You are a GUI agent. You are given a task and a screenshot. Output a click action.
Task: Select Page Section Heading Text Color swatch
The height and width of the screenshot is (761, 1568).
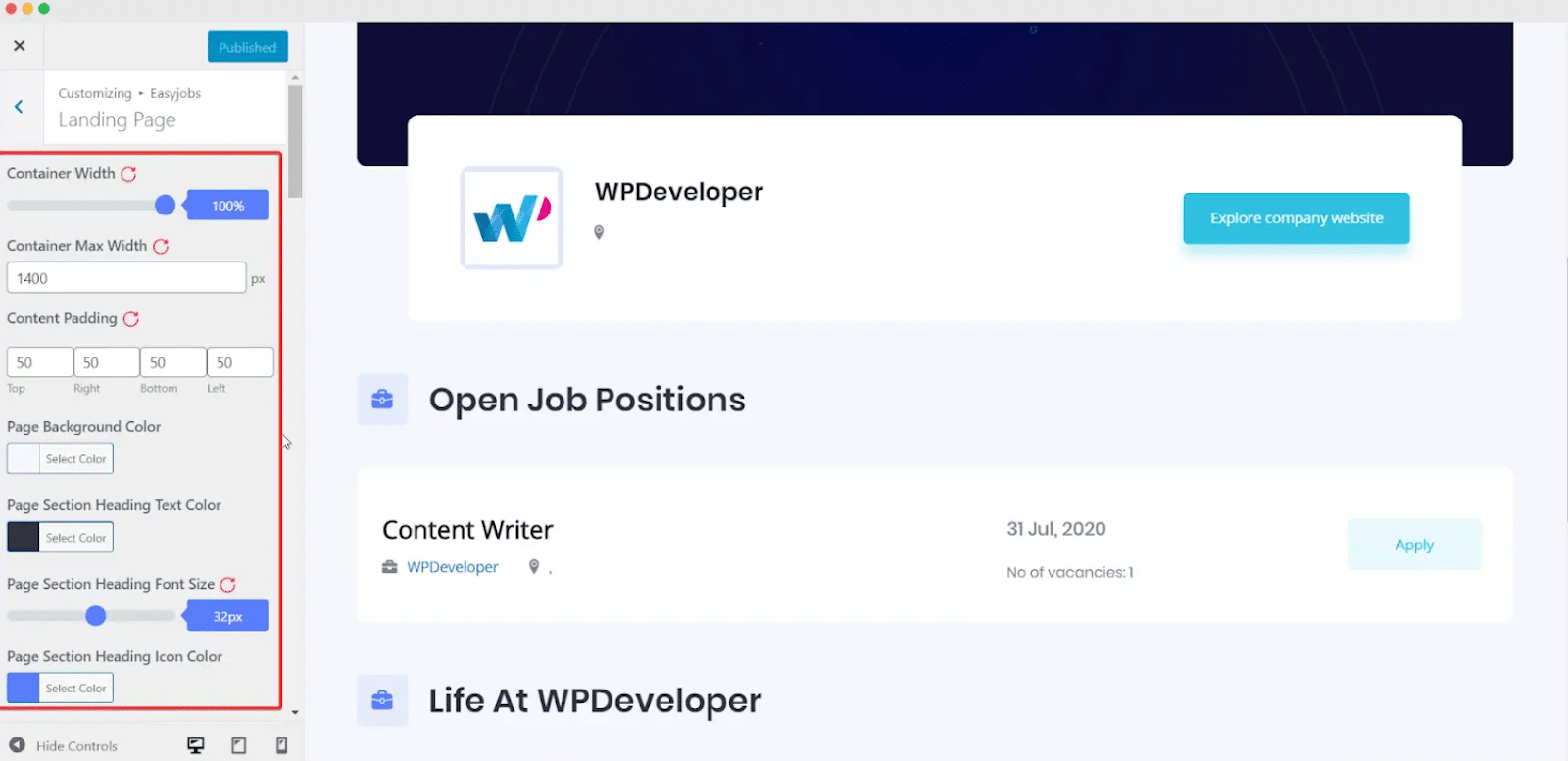coord(24,537)
